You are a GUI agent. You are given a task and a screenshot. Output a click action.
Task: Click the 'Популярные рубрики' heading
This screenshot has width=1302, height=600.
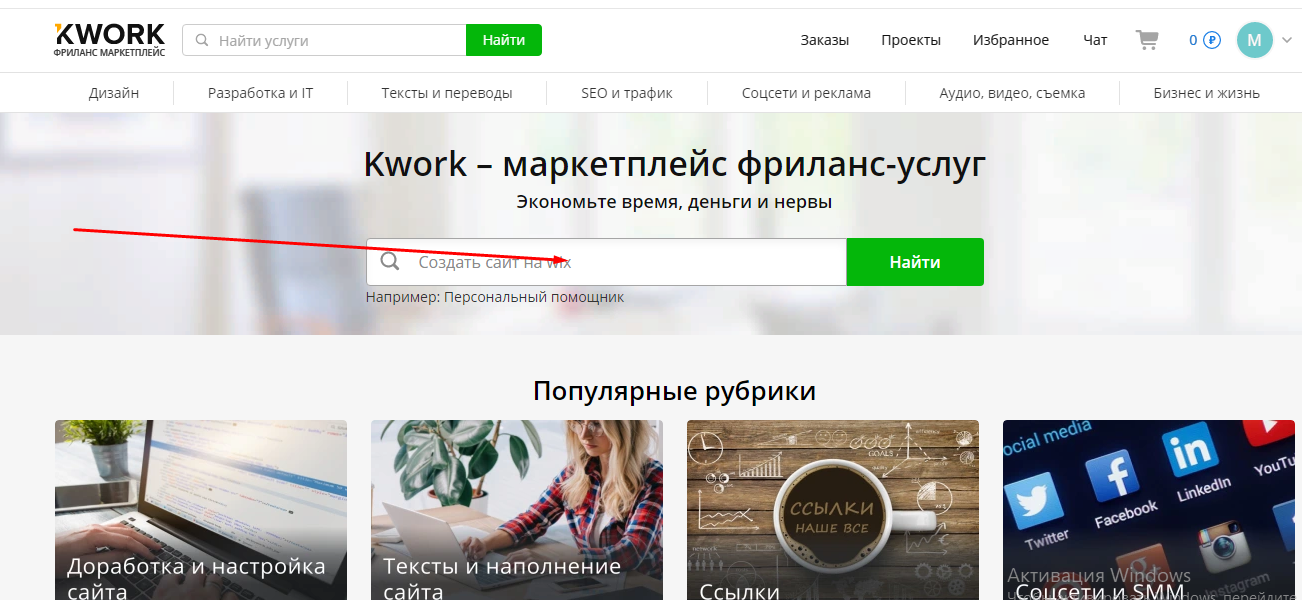point(675,391)
